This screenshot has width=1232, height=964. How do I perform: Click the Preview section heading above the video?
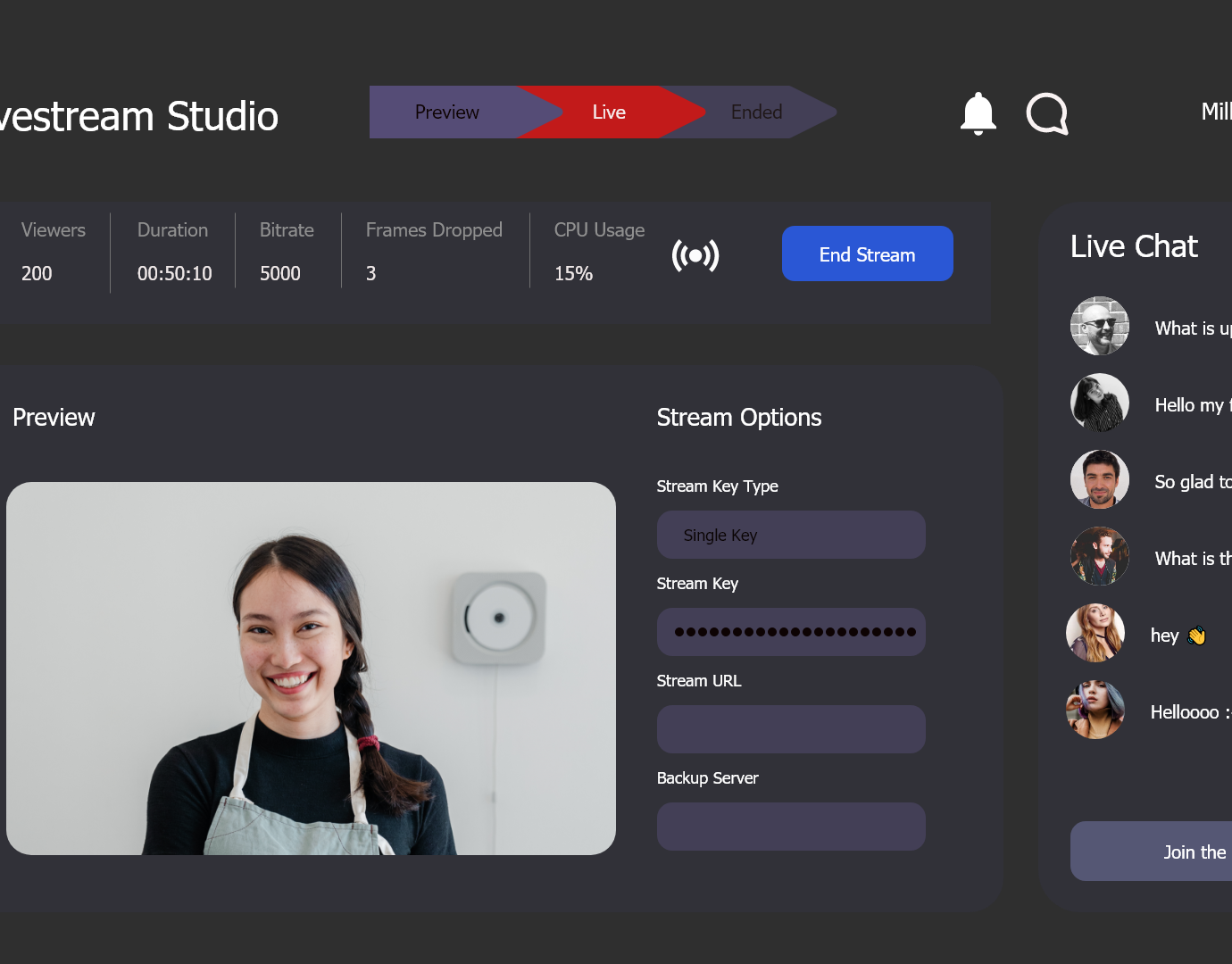click(54, 418)
